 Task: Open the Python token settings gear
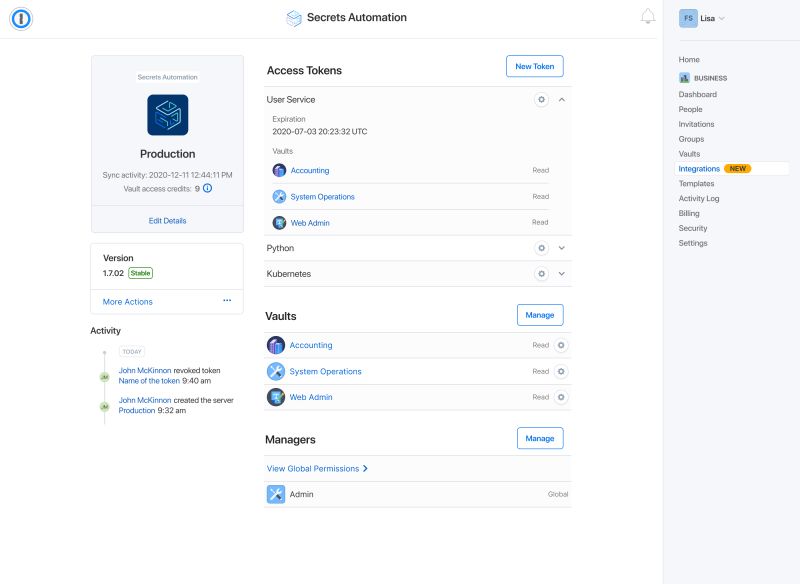541,248
